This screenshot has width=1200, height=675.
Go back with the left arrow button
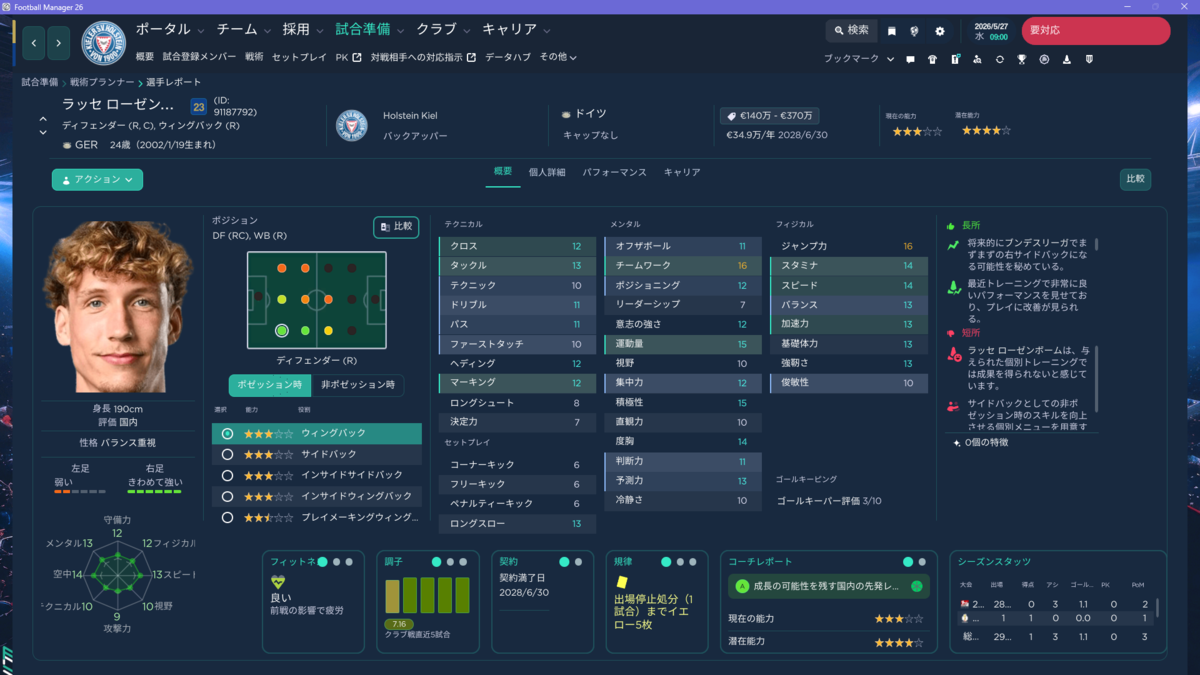pyautogui.click(x=35, y=43)
